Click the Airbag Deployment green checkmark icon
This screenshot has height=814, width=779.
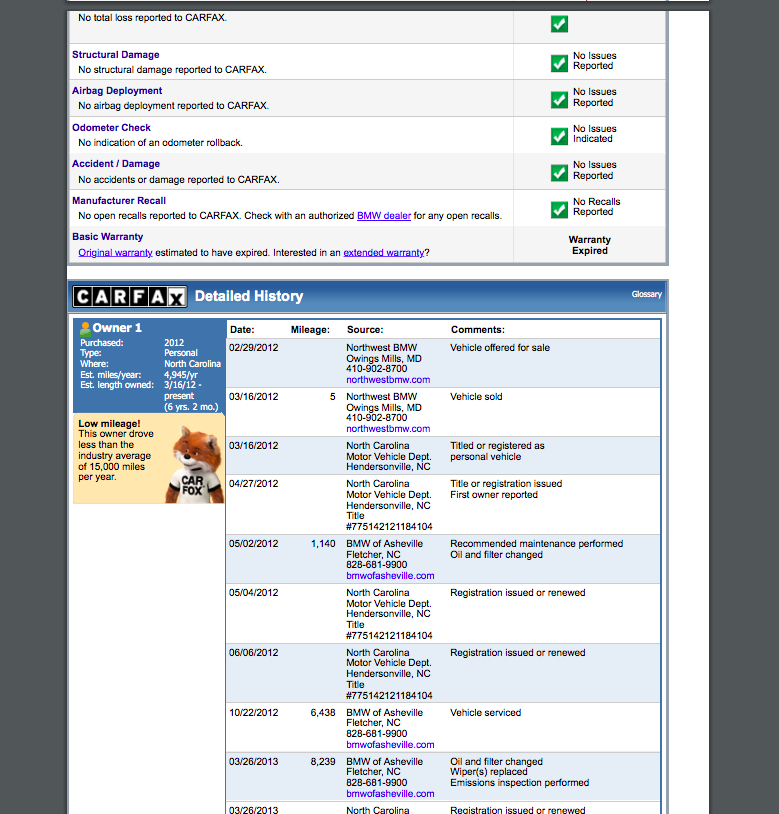pyautogui.click(x=559, y=99)
